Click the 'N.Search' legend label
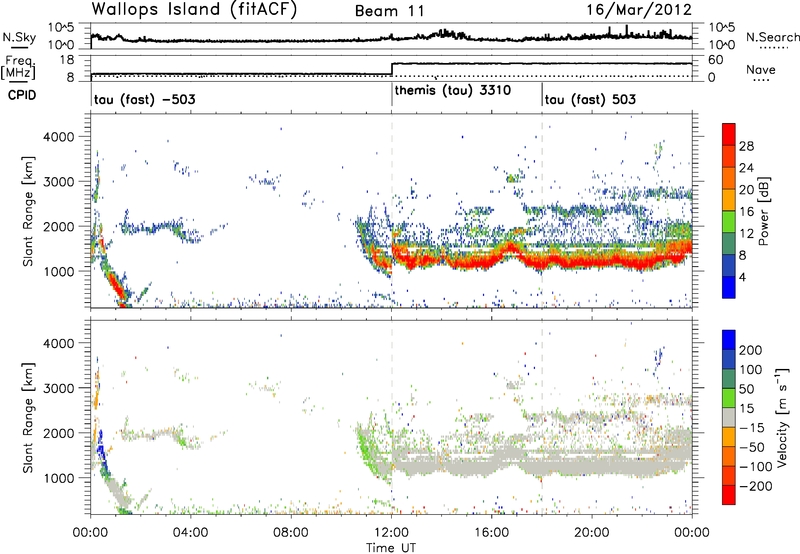 tap(772, 37)
